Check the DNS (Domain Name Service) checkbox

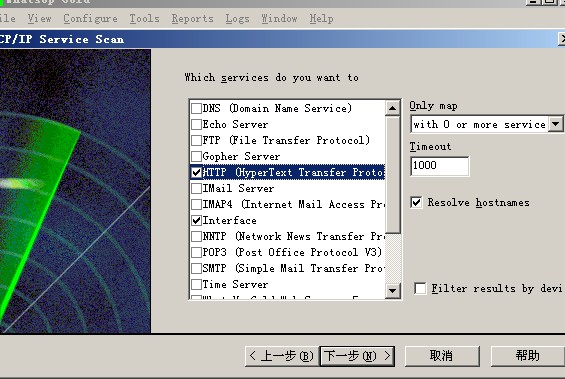tap(196, 108)
